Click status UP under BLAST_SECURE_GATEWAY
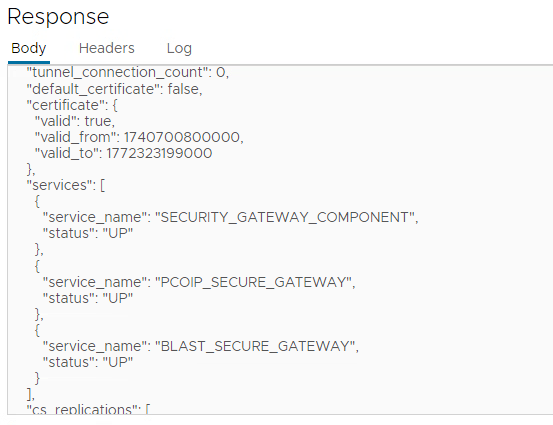Screen dimensions: 553x425 pos(88,362)
